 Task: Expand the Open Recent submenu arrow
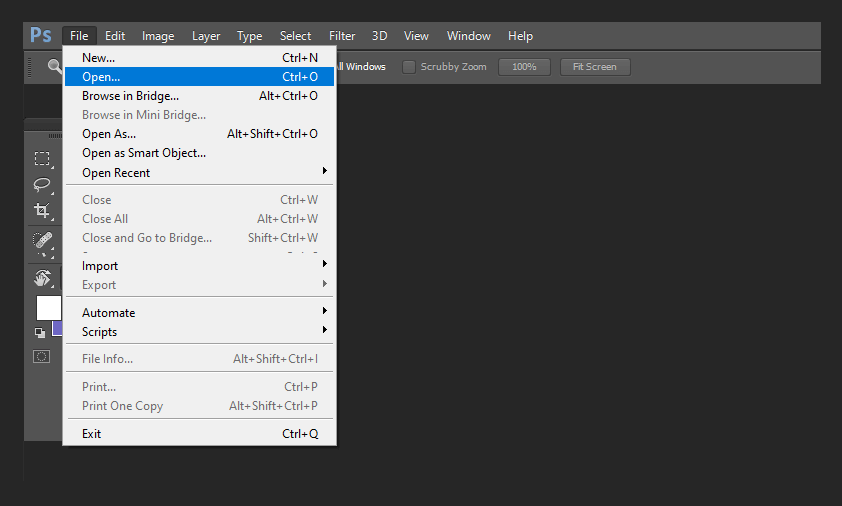324,171
